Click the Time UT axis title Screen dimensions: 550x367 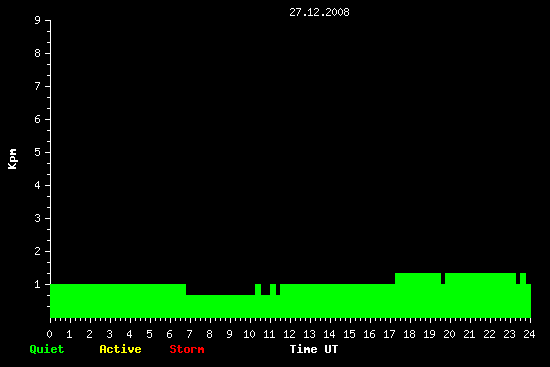click(x=314, y=349)
